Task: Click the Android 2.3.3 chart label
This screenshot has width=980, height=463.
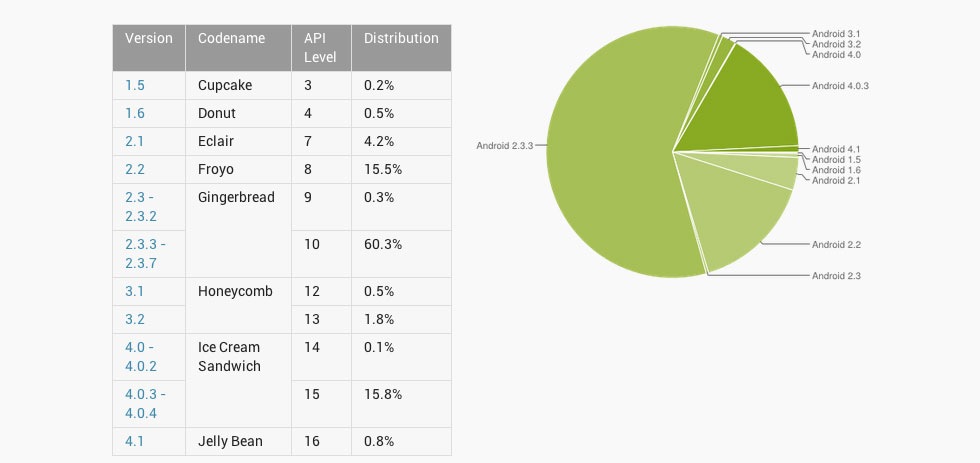Action: coord(504,146)
